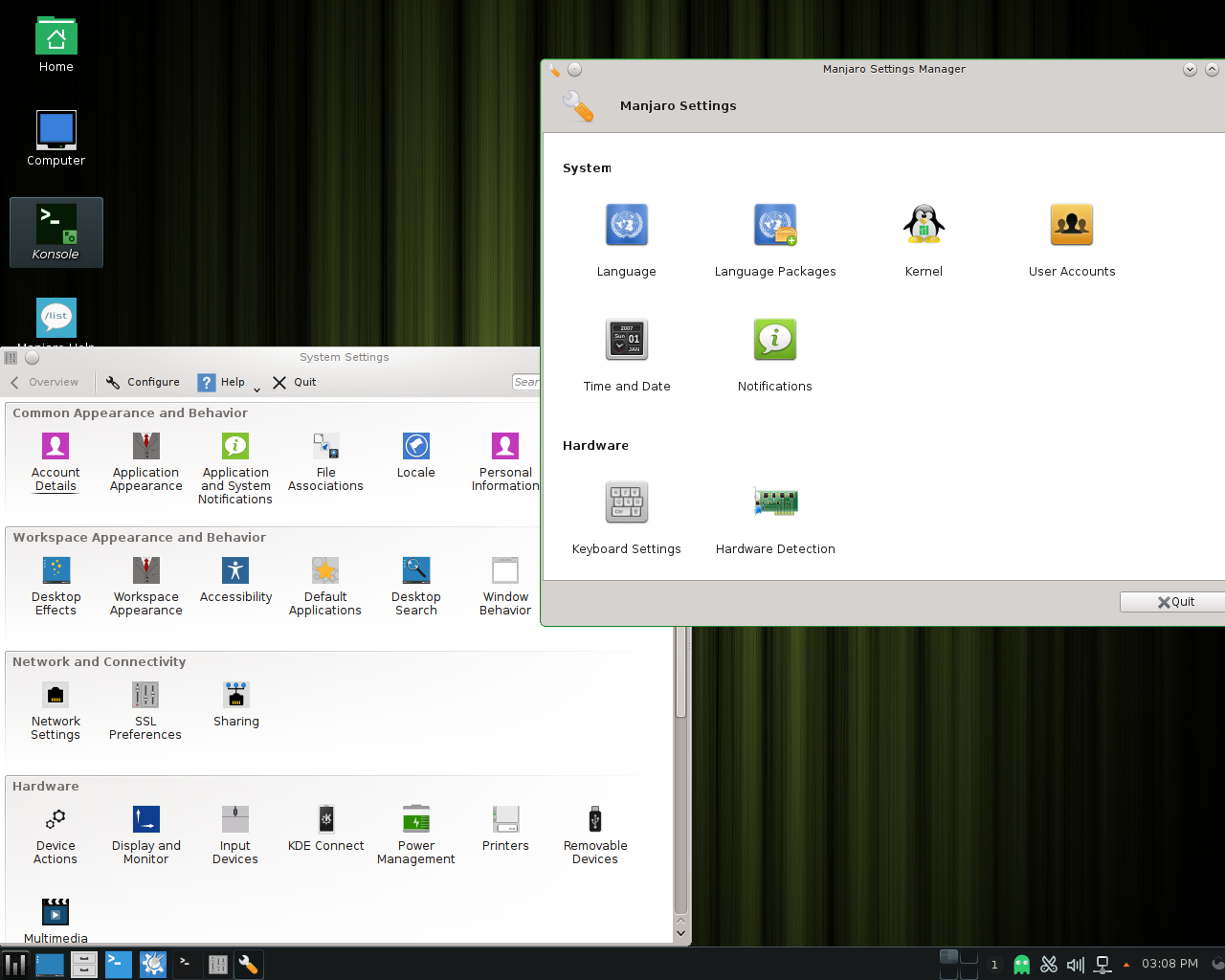Image resolution: width=1225 pixels, height=980 pixels.
Task: Open Power Management settings
Action: point(416,835)
